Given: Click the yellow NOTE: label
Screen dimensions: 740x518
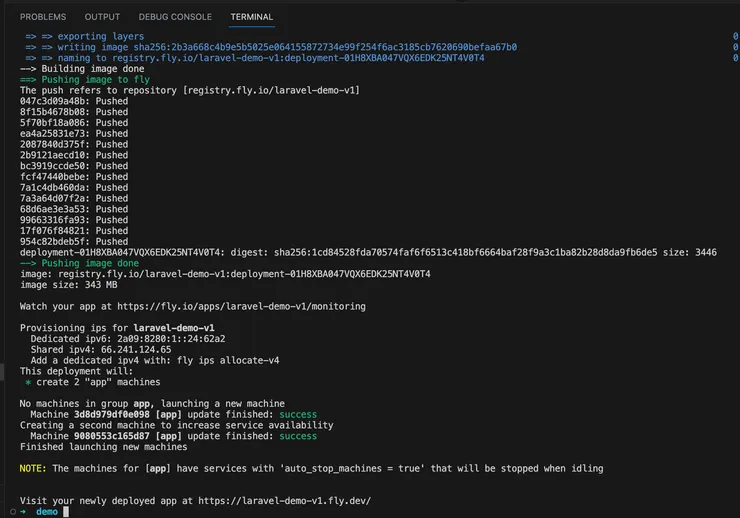Looking at the screenshot, I should [33, 469].
